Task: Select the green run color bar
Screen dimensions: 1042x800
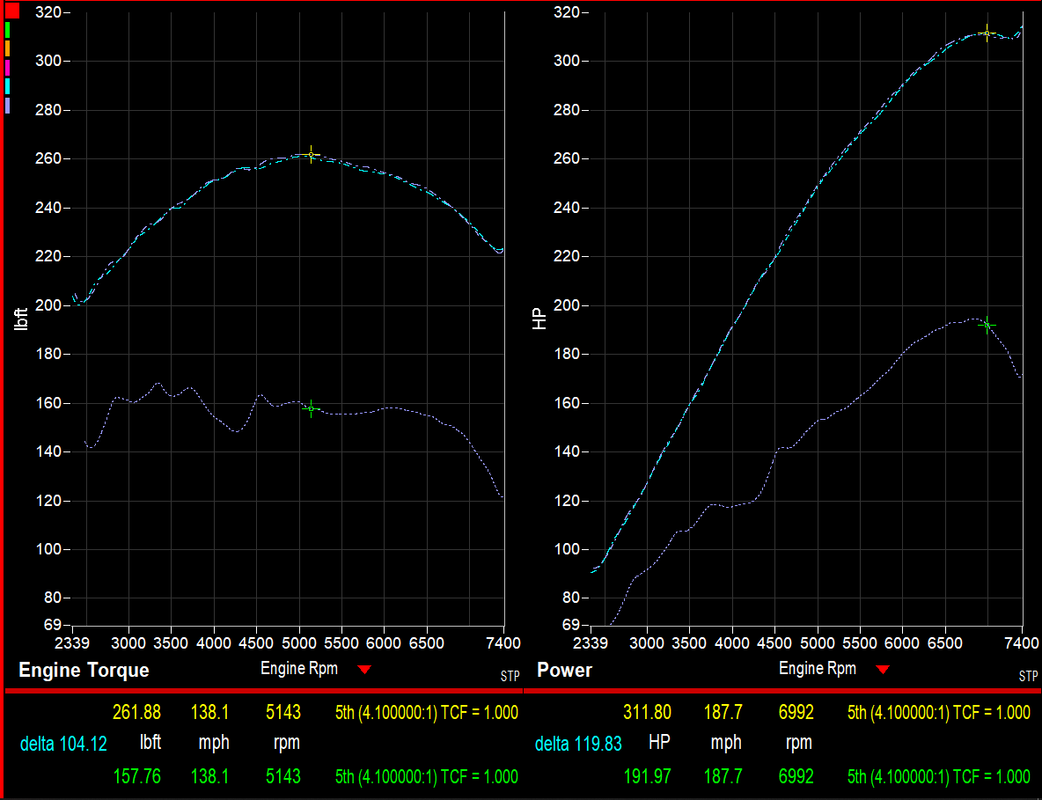Action: point(7,29)
